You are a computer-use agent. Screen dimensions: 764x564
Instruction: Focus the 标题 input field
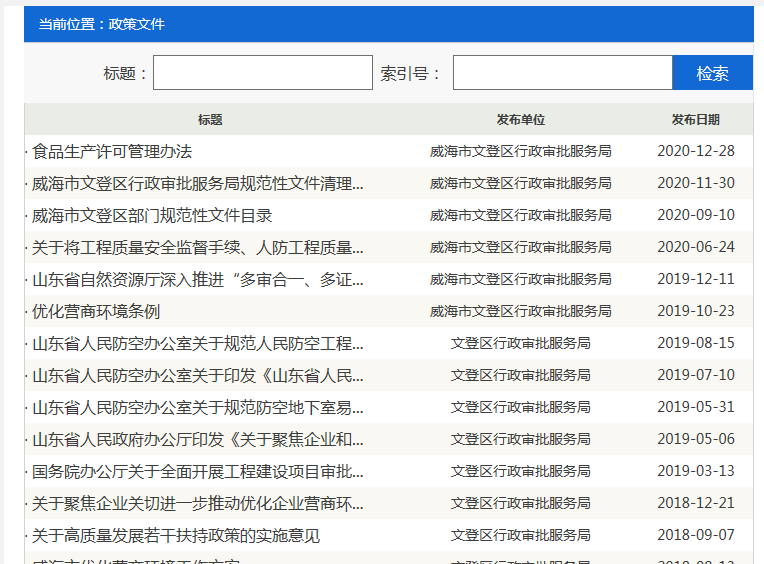tap(262, 73)
